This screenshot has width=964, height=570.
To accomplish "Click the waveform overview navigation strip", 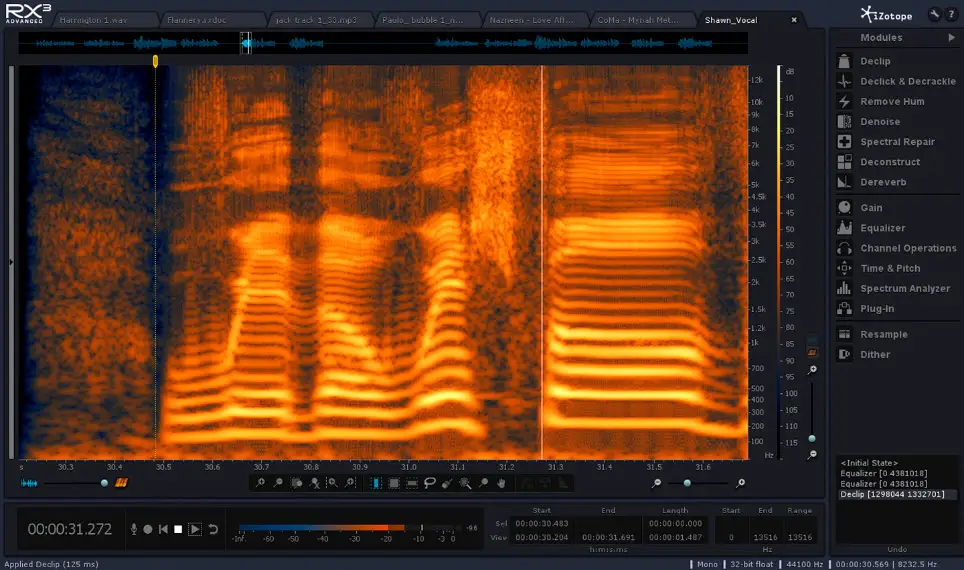I will coord(383,43).
